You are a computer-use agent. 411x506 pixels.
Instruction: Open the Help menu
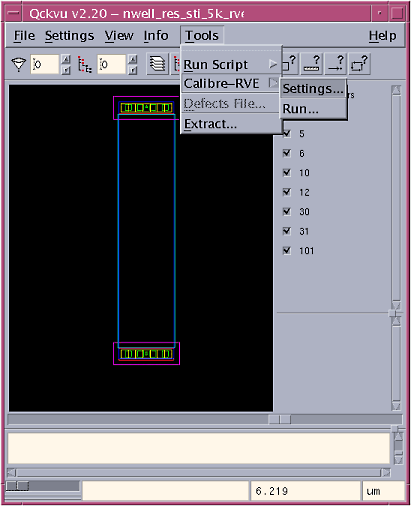tap(382, 35)
